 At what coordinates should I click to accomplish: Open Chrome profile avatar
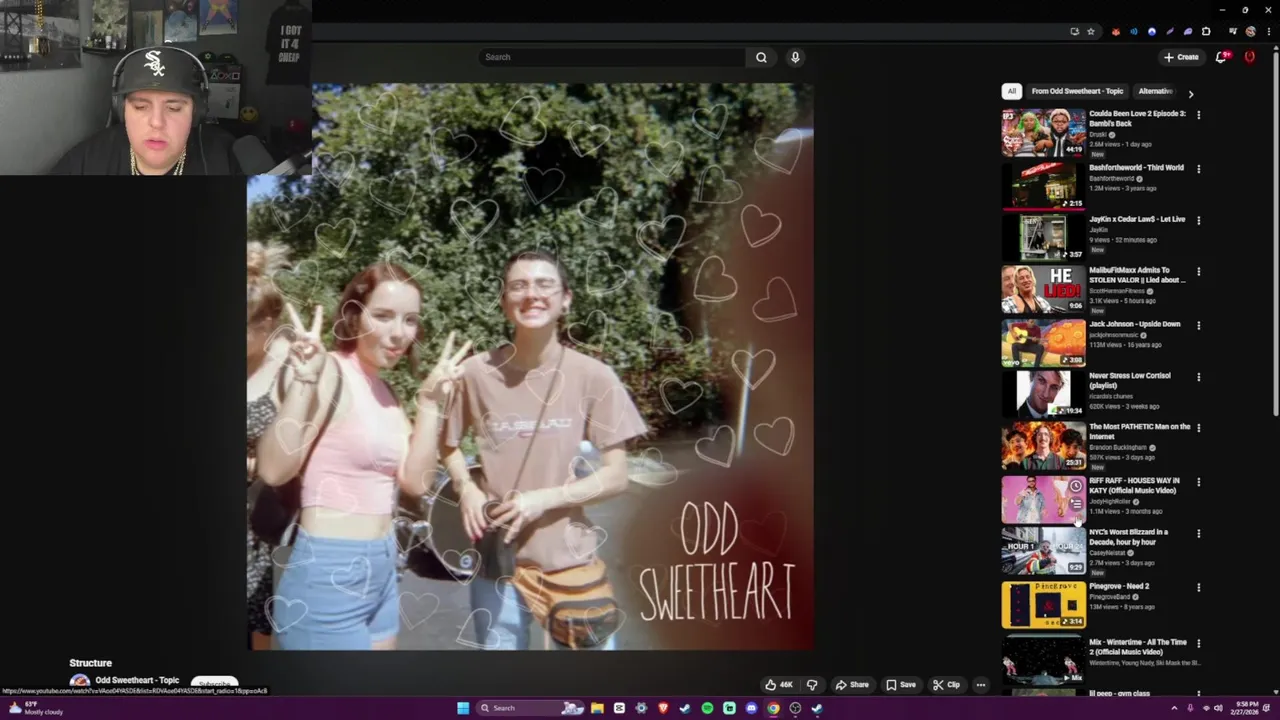pyautogui.click(x=1251, y=32)
